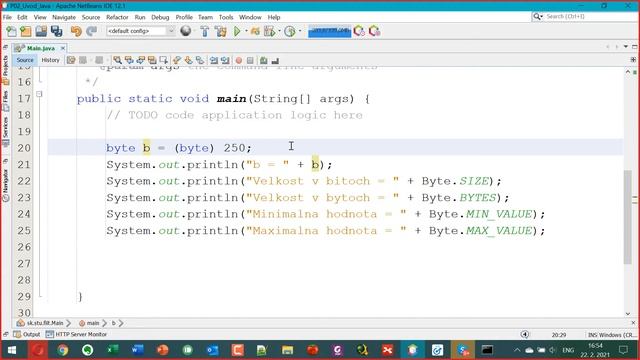Click the Find Next Occurrence icon
Image resolution: width=640 pixels, height=360 pixels.
141,60
